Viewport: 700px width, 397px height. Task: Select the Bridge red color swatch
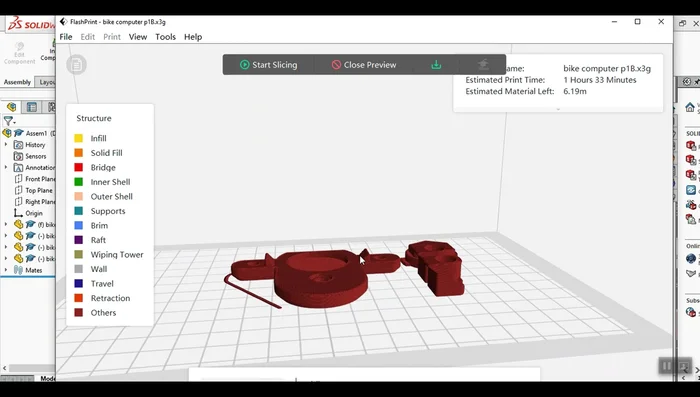click(x=79, y=167)
